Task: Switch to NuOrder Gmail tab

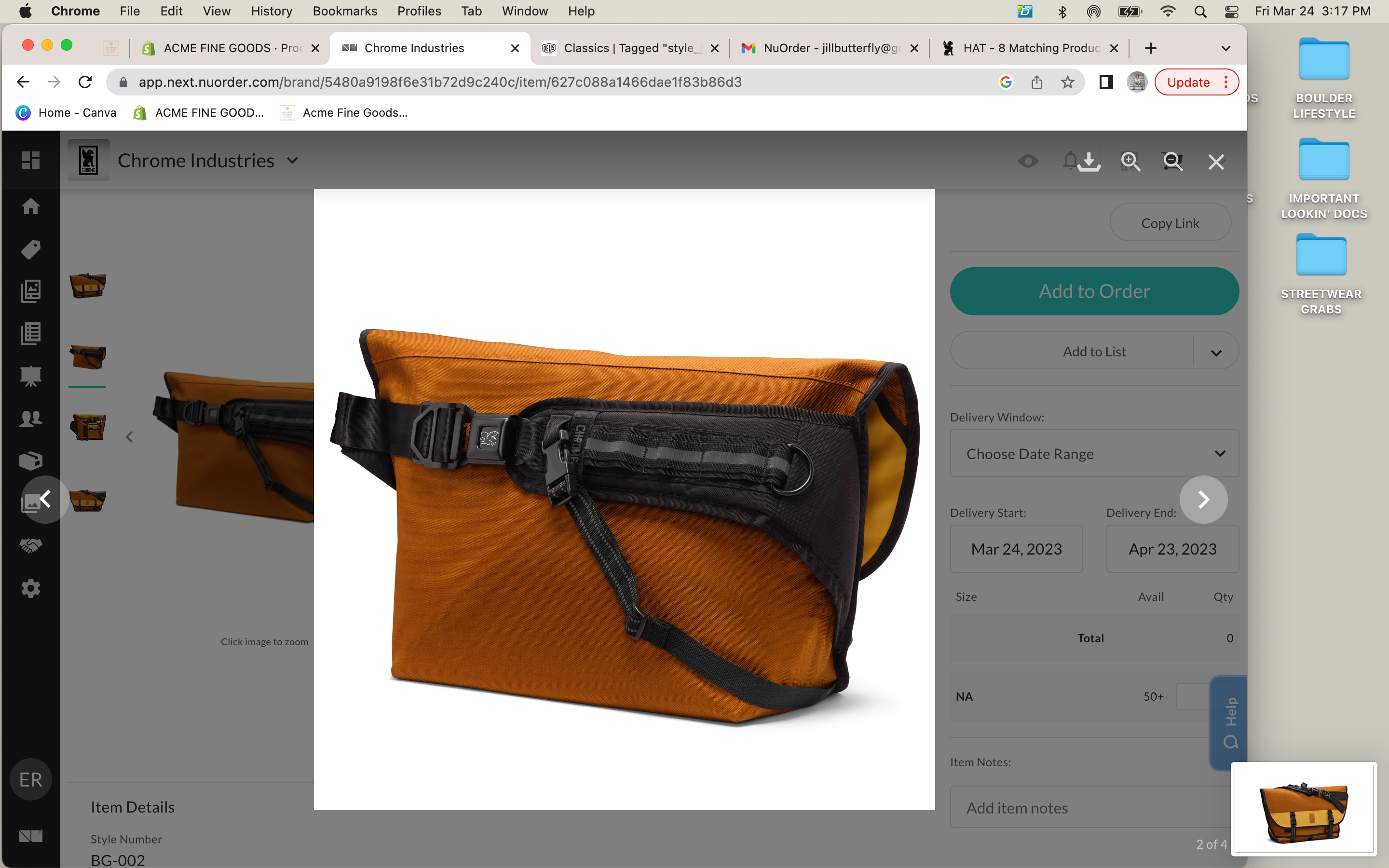Action: [830, 48]
